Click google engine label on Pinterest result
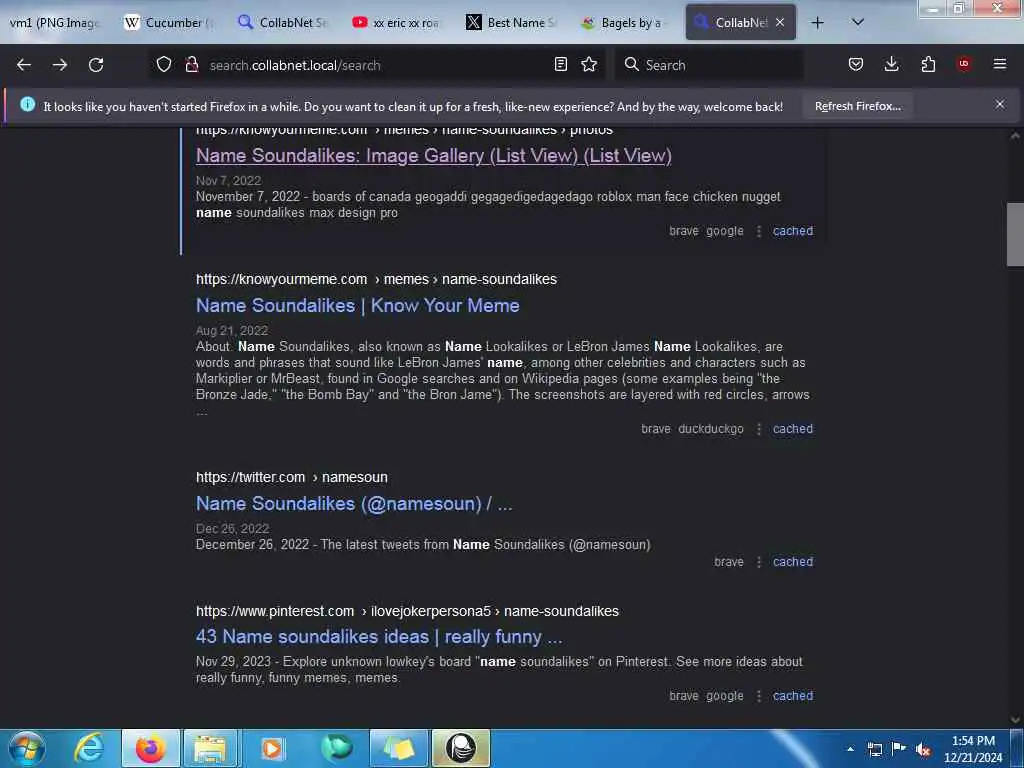The width and height of the screenshot is (1024, 768). 725,696
